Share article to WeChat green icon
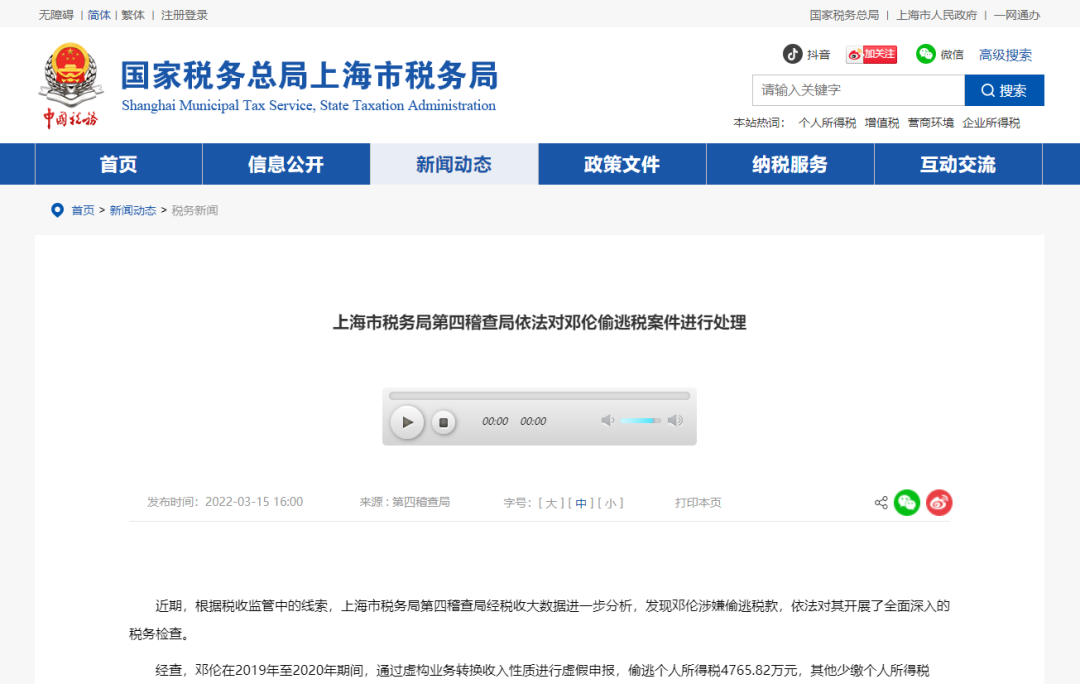 906,503
